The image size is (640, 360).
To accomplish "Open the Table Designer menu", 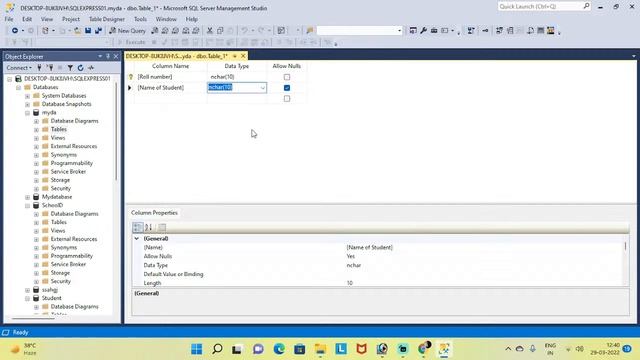I will 107,19.
